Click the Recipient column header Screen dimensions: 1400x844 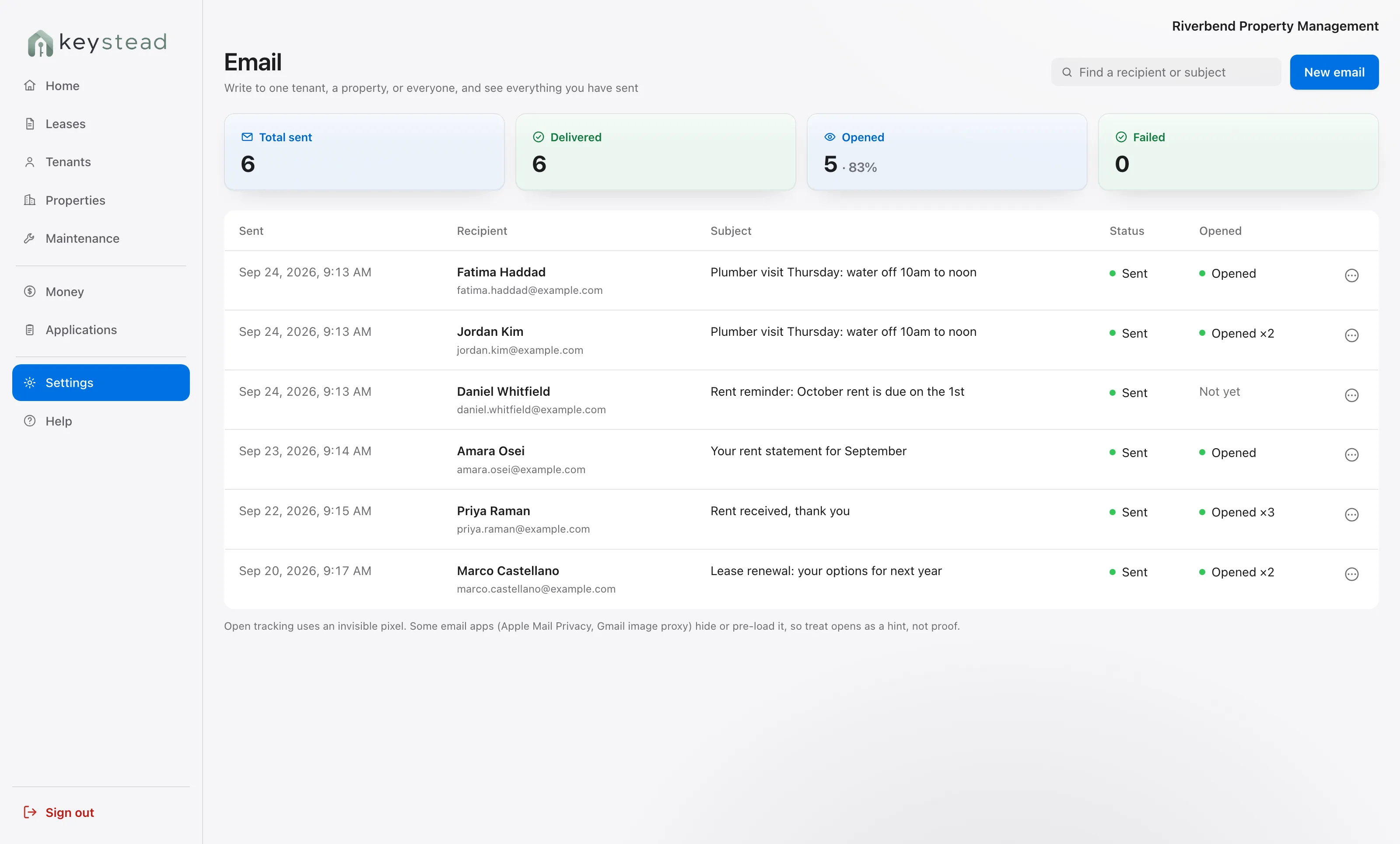(x=482, y=230)
